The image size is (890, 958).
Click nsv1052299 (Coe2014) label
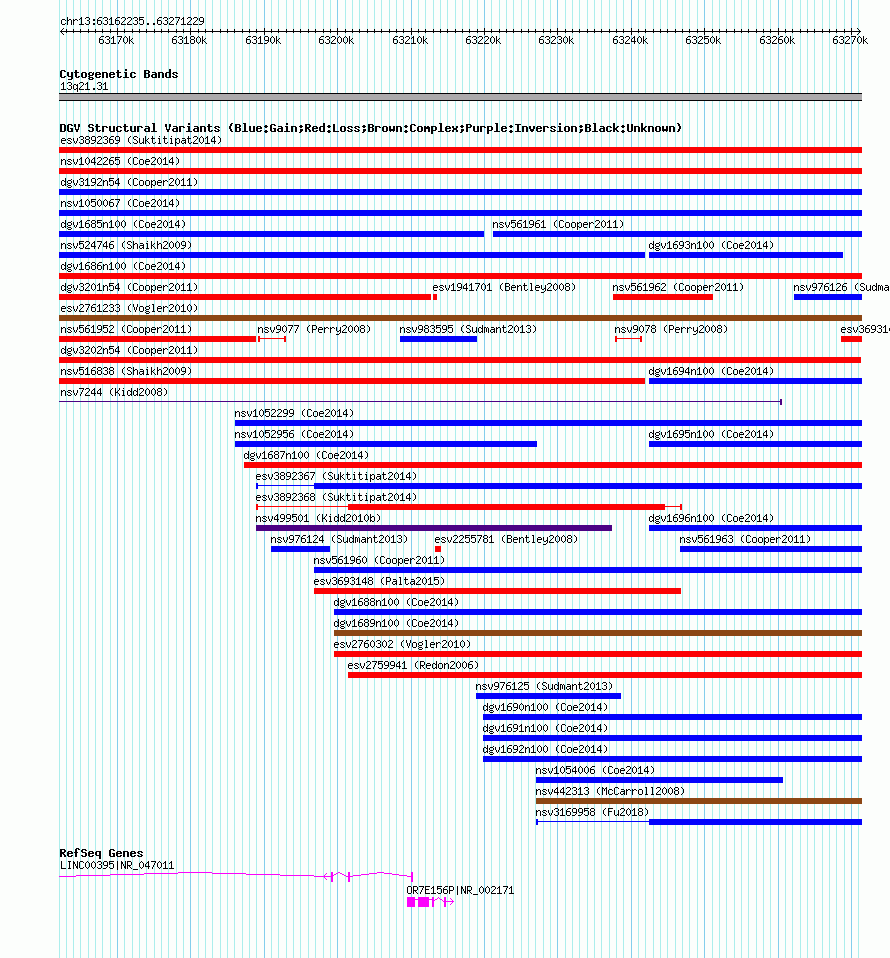tap(294, 413)
